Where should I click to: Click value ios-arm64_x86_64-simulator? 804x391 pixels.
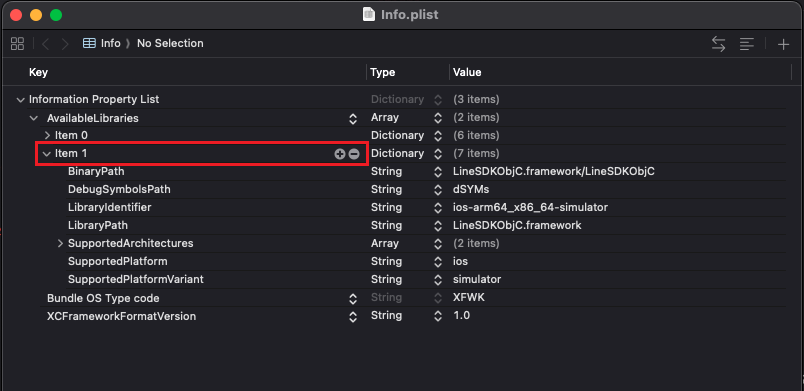click(x=530, y=208)
